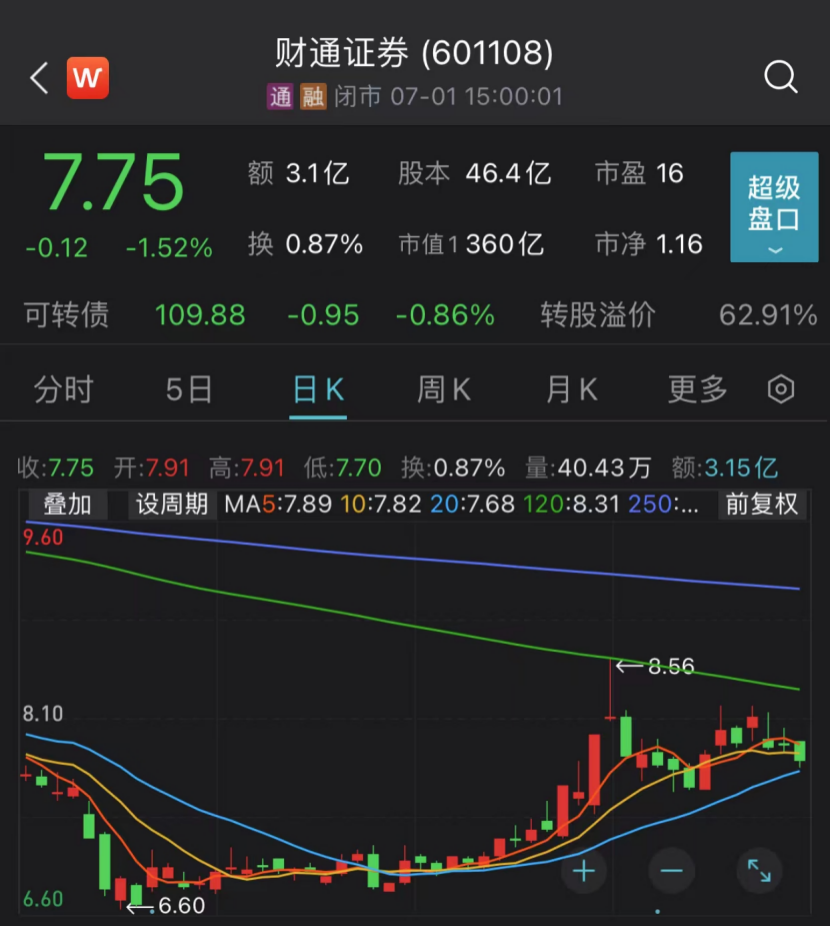Tap the stock title 财通证券 (601108)

point(414,53)
